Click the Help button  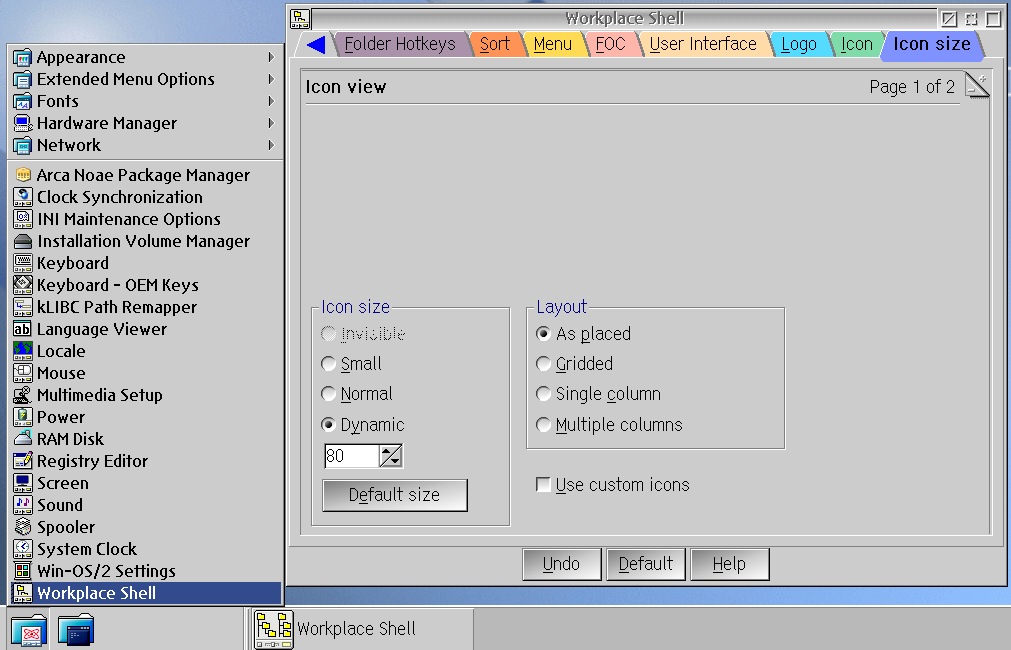pyautogui.click(x=729, y=564)
